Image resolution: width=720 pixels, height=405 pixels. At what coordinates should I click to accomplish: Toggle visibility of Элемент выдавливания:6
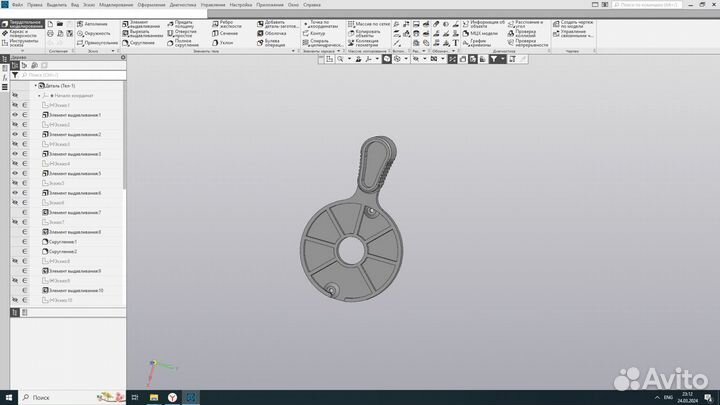(15, 193)
